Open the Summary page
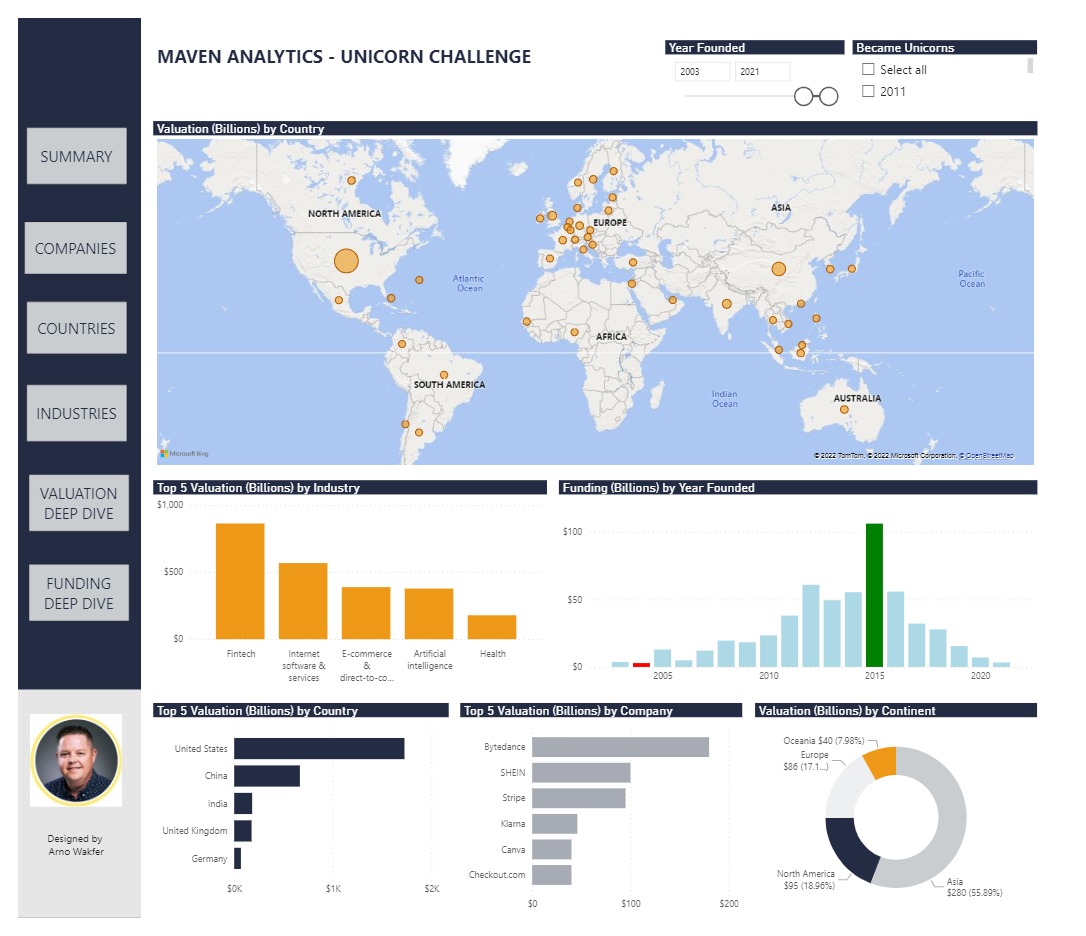Viewport: 1086px width, 936px height. (x=76, y=156)
